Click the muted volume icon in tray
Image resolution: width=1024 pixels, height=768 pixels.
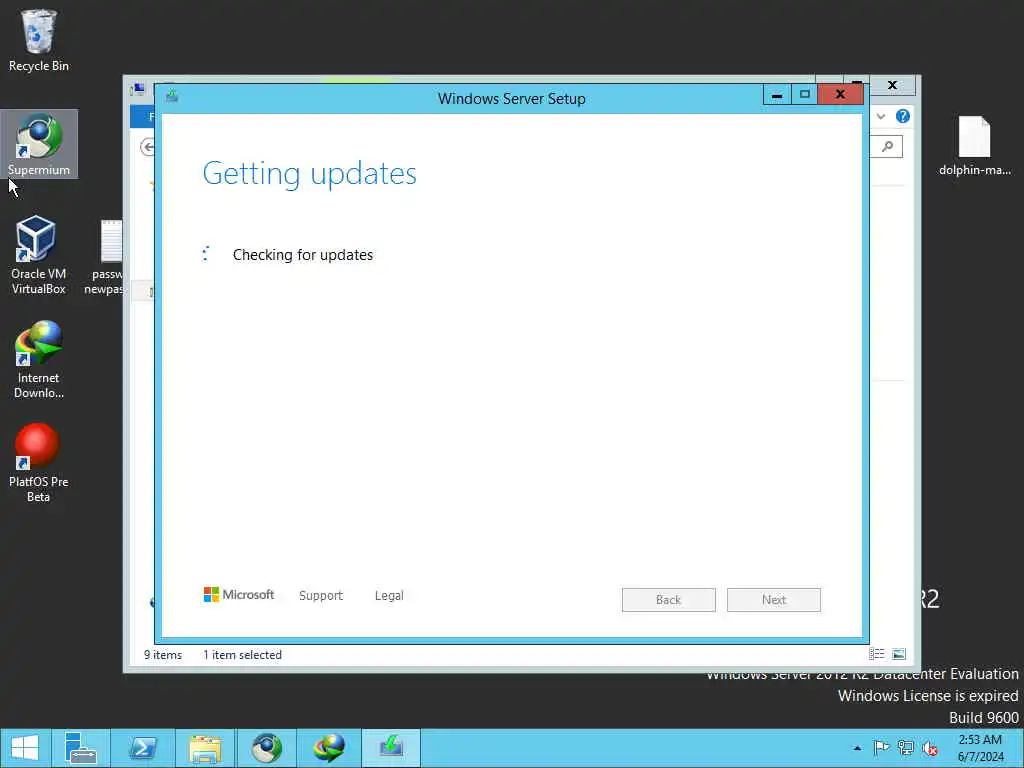click(930, 748)
